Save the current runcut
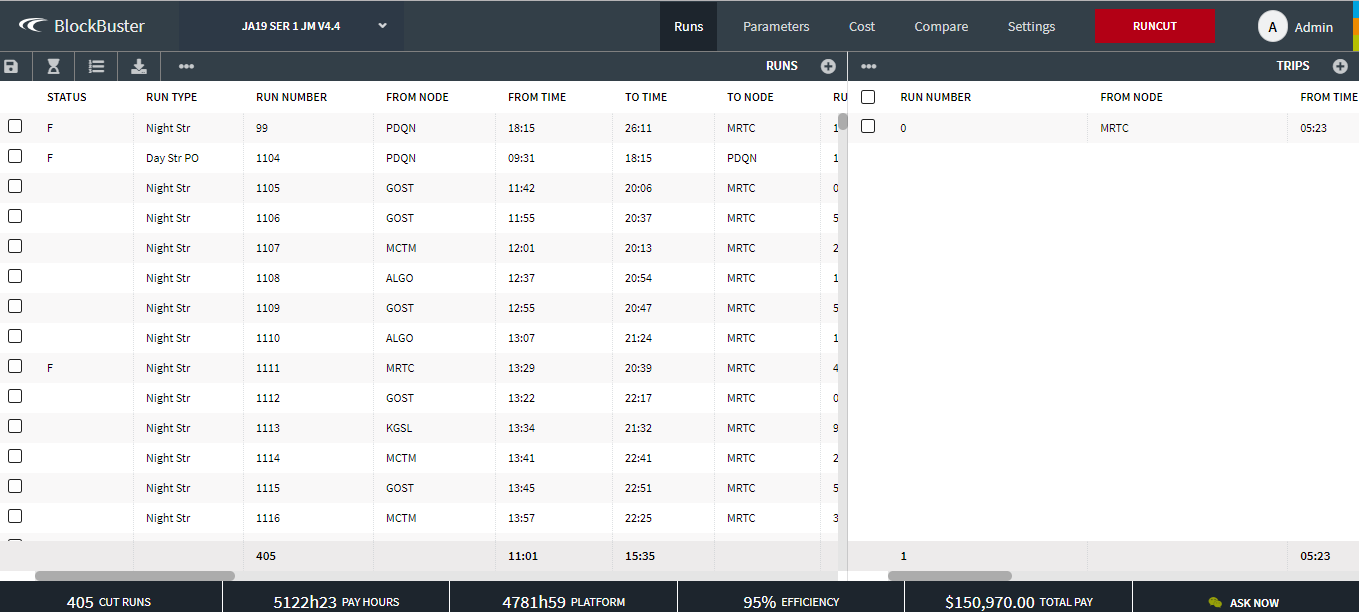This screenshot has width=1359, height=612. (13, 66)
